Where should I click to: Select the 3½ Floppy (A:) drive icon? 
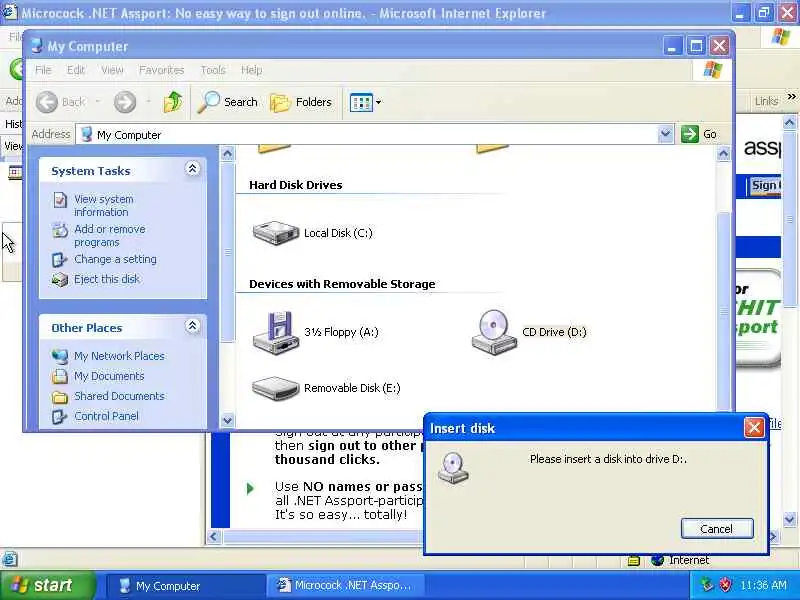click(x=276, y=332)
